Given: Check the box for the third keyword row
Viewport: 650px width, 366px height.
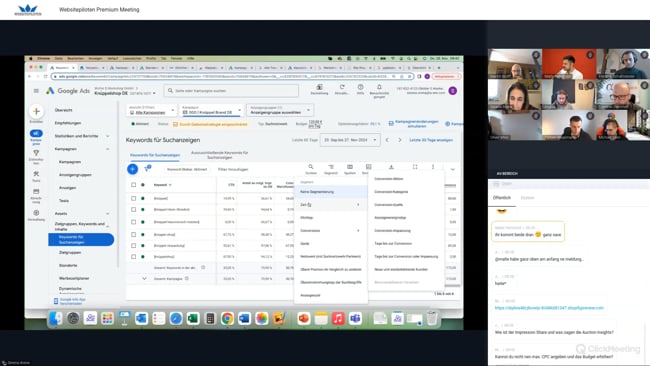Looking at the screenshot, I should pyautogui.click(x=133, y=222).
